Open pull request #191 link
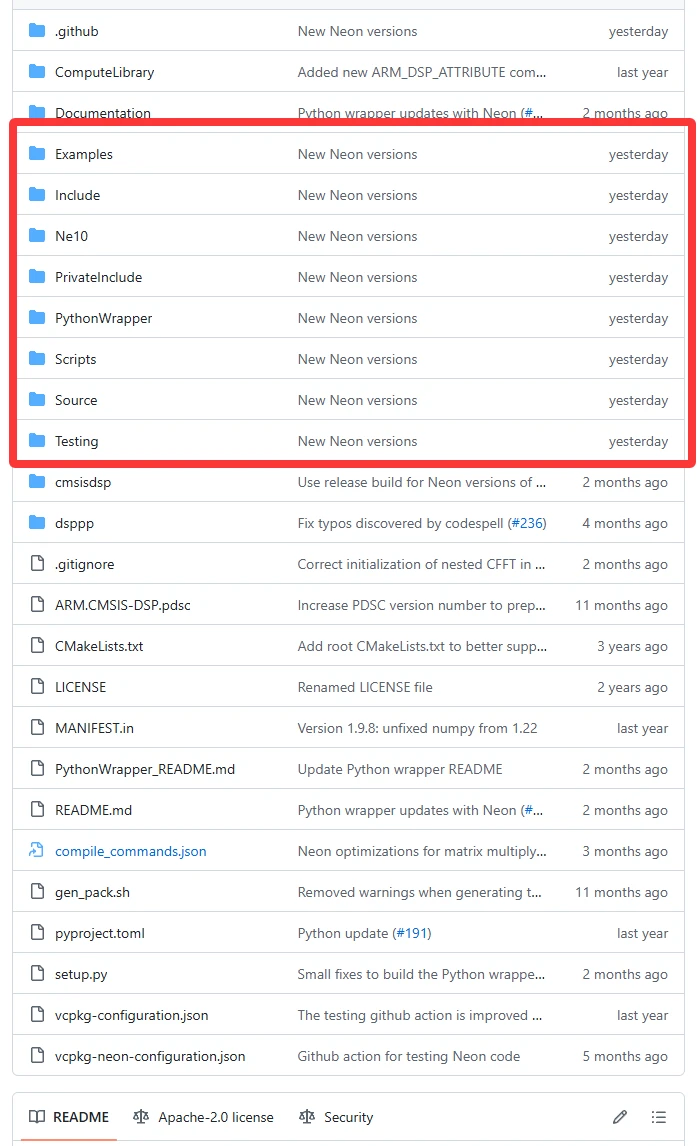Screen dimensions: 699x1146 click(411, 933)
